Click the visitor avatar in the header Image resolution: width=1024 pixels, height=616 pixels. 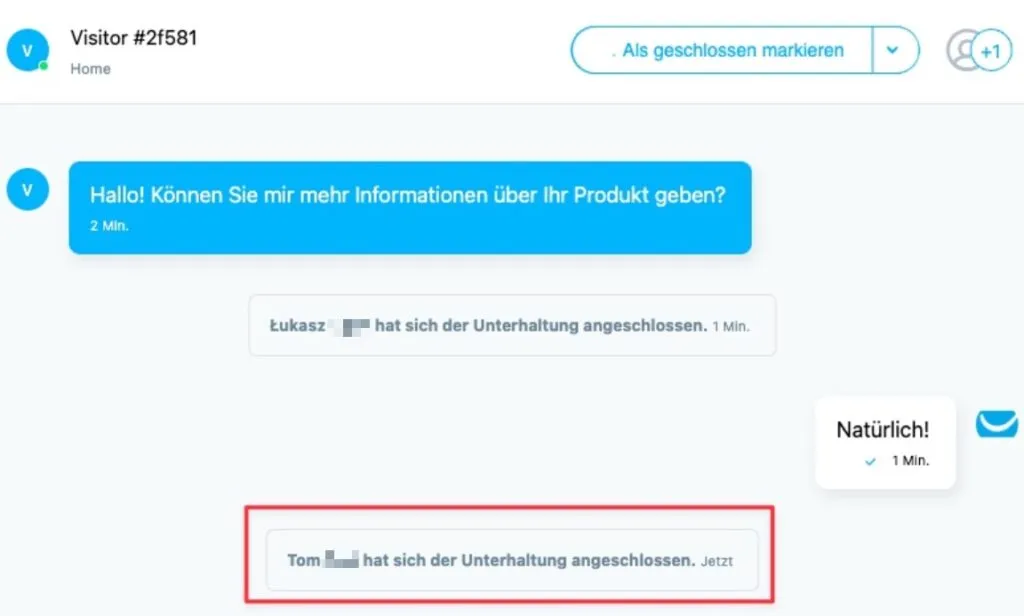tap(27, 50)
